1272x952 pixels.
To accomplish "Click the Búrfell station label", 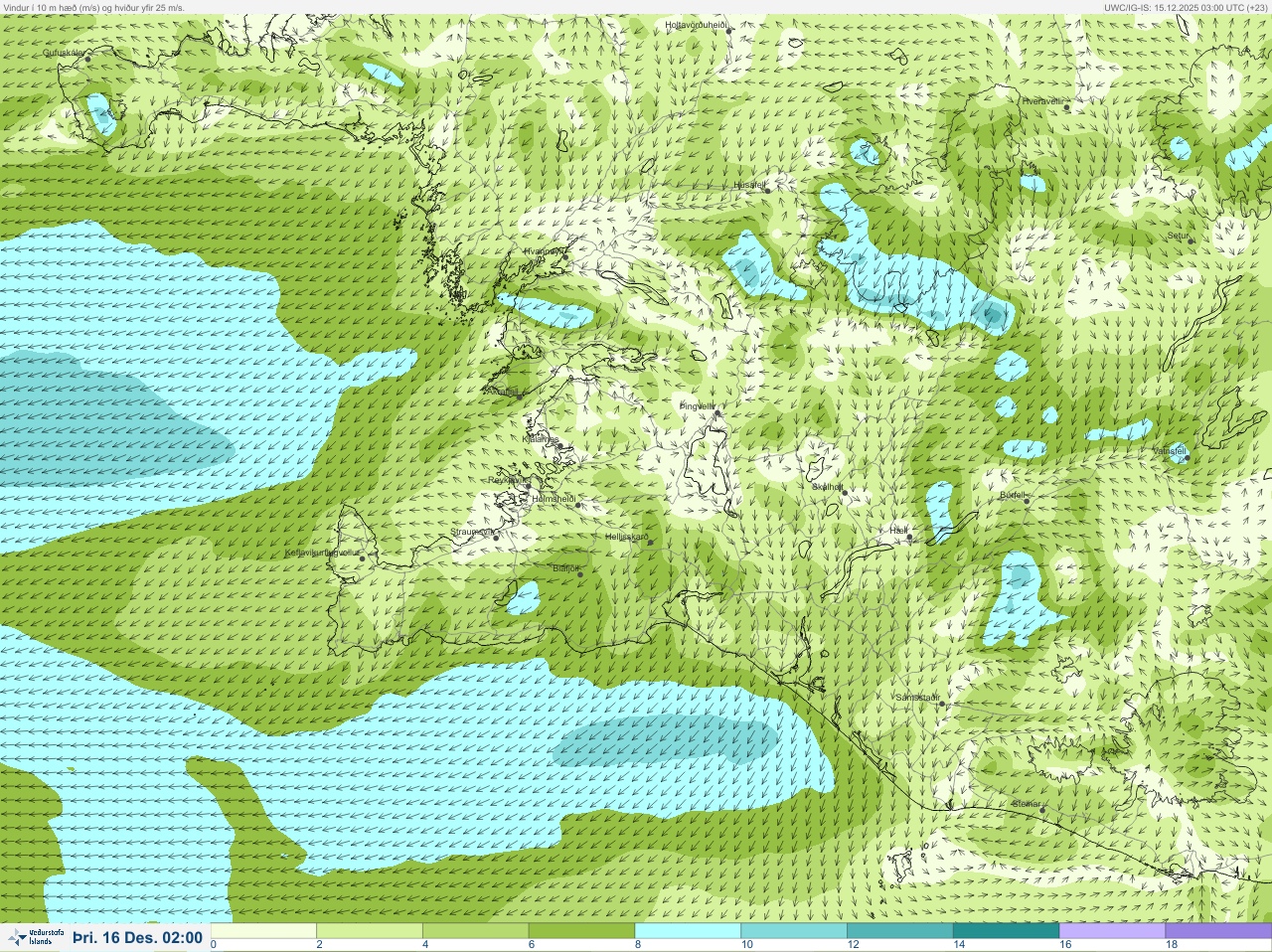I will coord(1013,495).
